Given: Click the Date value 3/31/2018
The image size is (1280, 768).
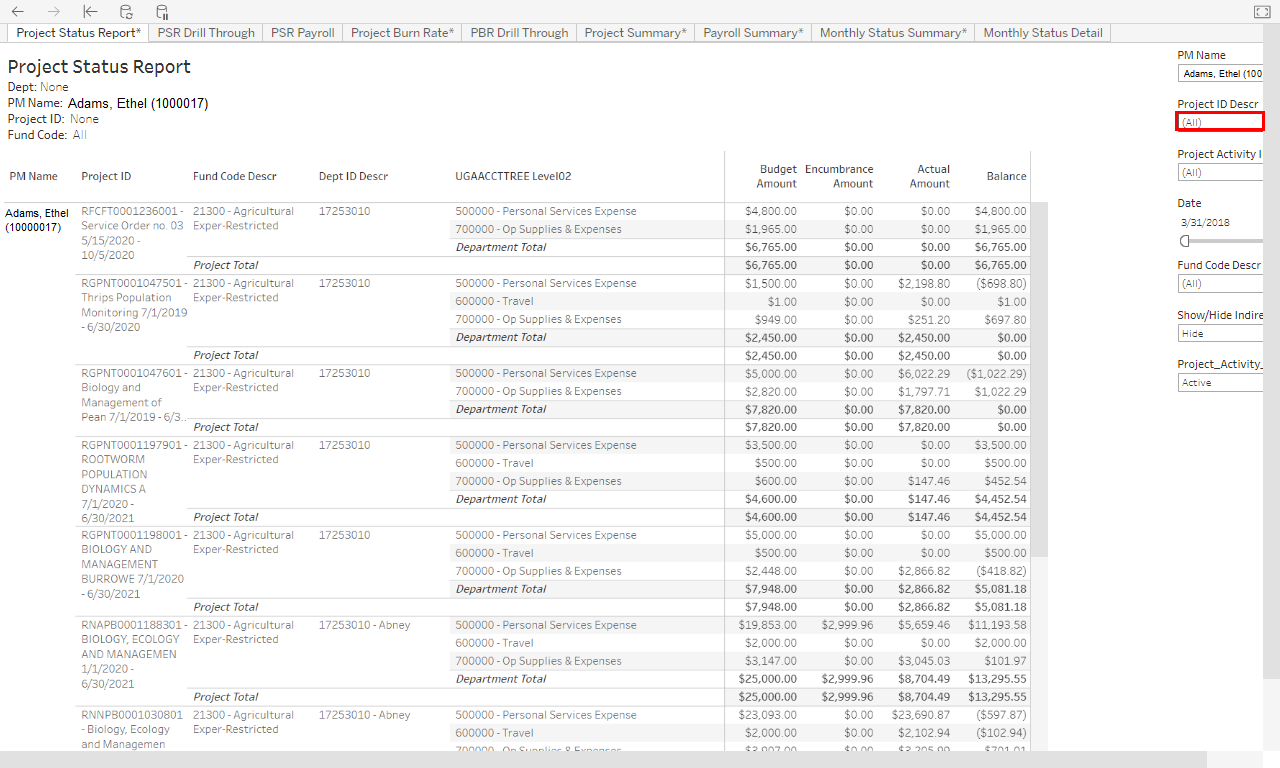Looking at the screenshot, I should 1205,222.
